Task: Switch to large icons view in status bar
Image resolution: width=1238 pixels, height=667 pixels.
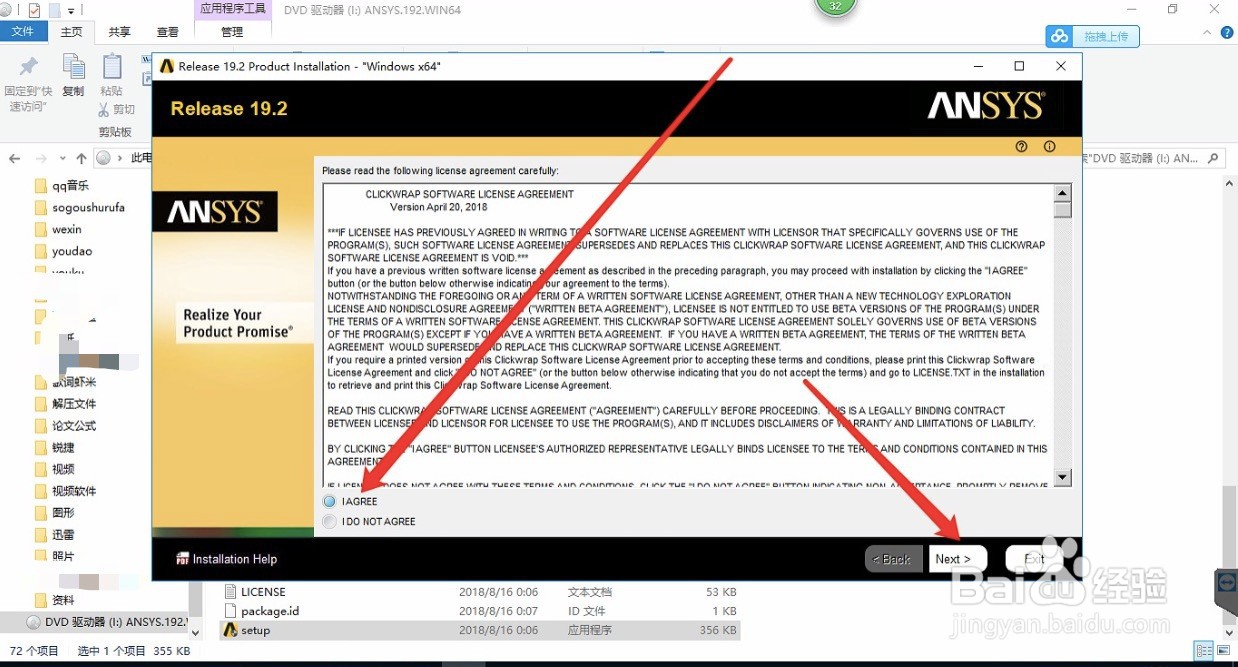Action: click(x=1223, y=650)
